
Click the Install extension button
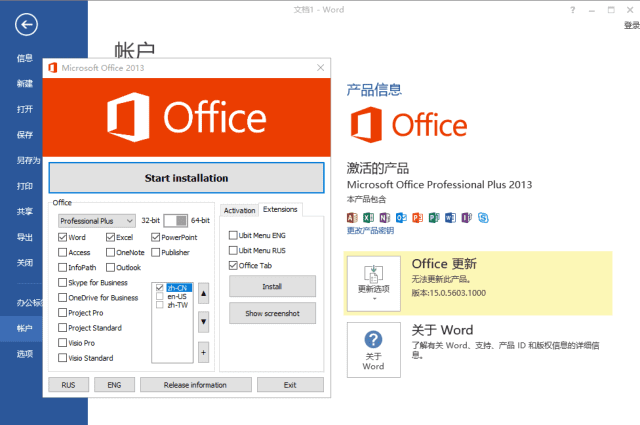(272, 286)
